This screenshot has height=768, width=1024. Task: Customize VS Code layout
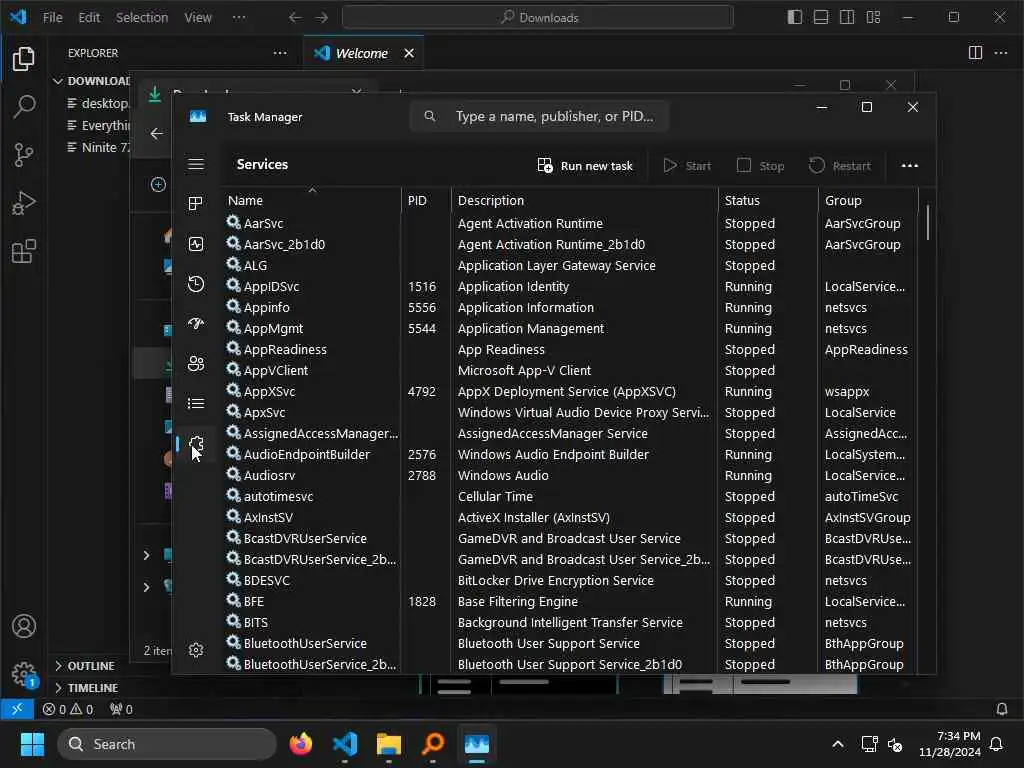(x=873, y=18)
